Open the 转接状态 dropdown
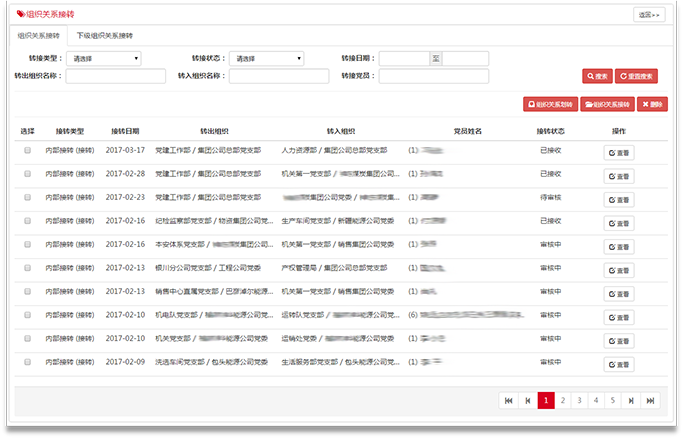This screenshot has width=683, height=439. [x=267, y=58]
